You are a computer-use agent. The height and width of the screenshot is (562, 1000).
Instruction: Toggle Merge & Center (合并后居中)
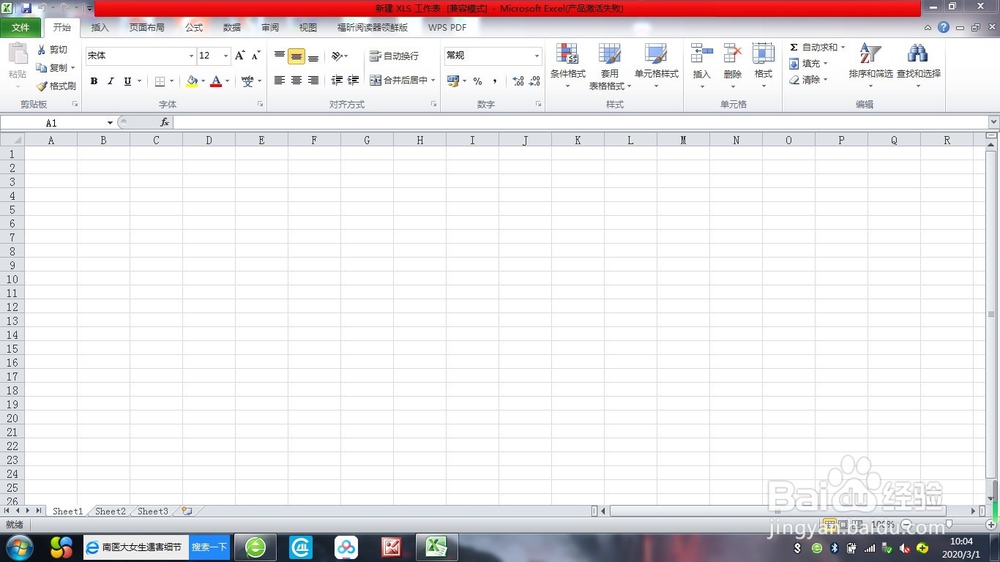coord(397,80)
